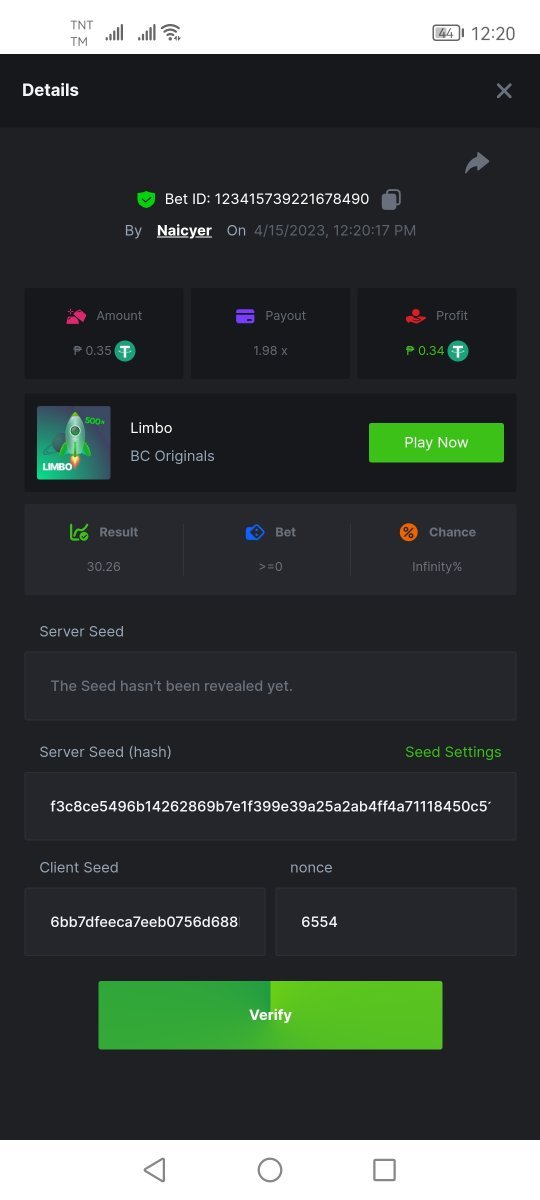Tap the Profit tether coin icon
The width and height of the screenshot is (540, 1200).
tap(458, 351)
